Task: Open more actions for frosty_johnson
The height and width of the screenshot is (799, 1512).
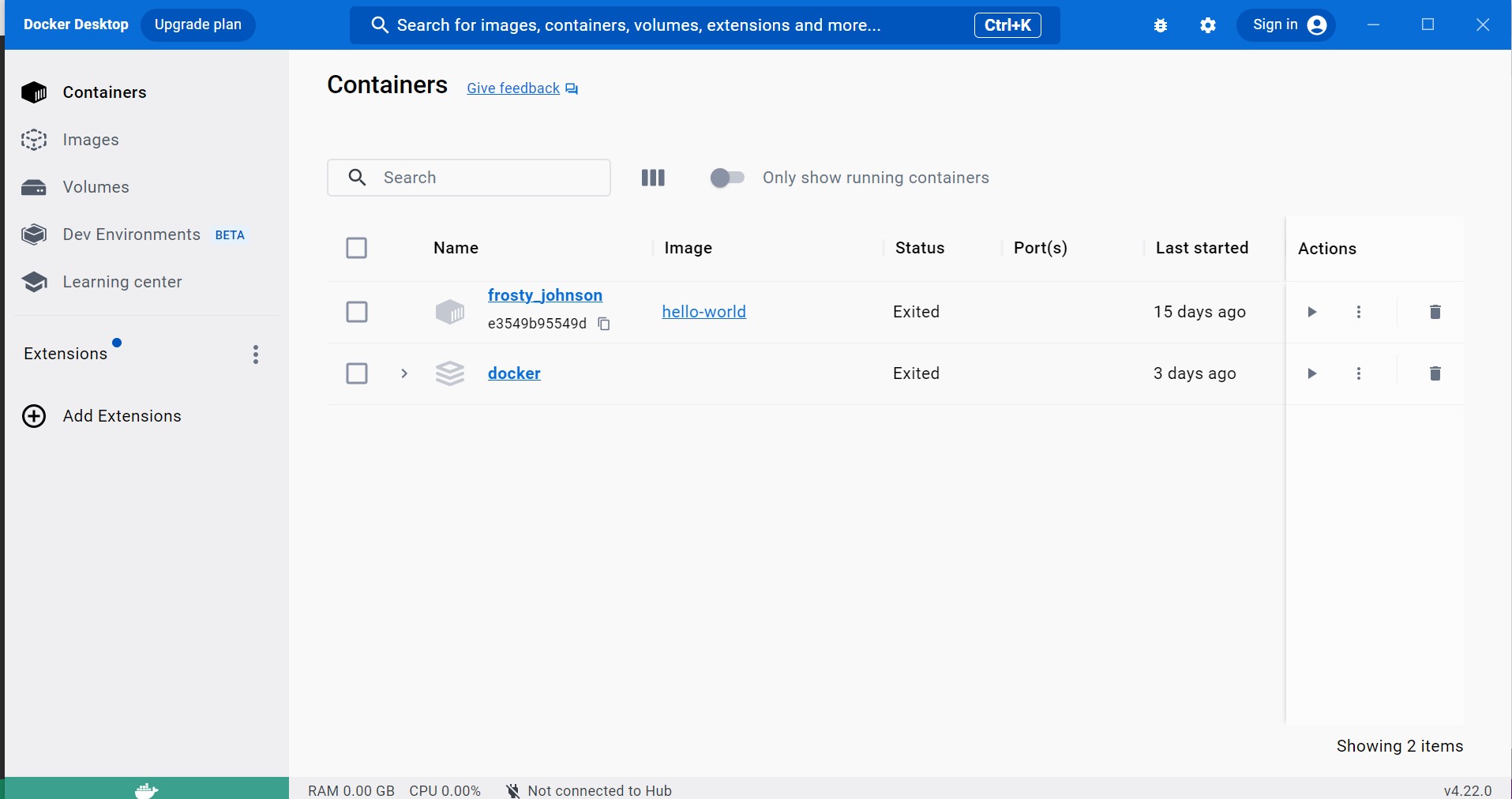Action: [1359, 312]
